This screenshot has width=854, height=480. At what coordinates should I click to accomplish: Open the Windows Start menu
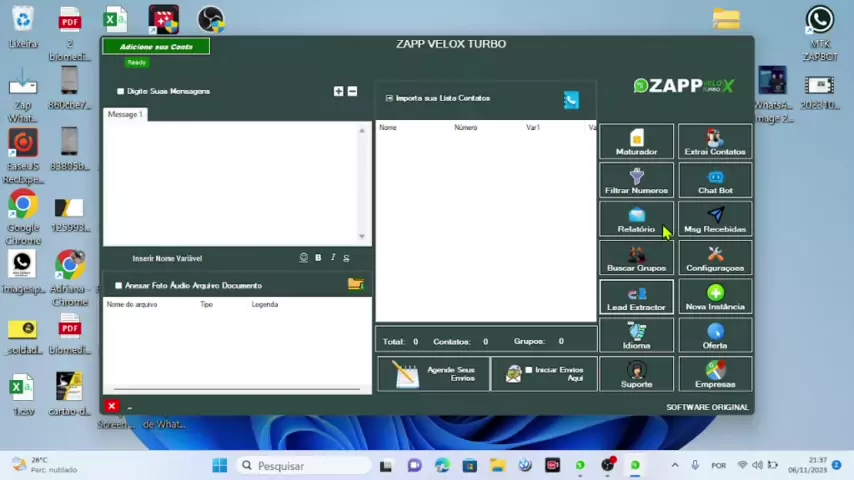(219, 465)
